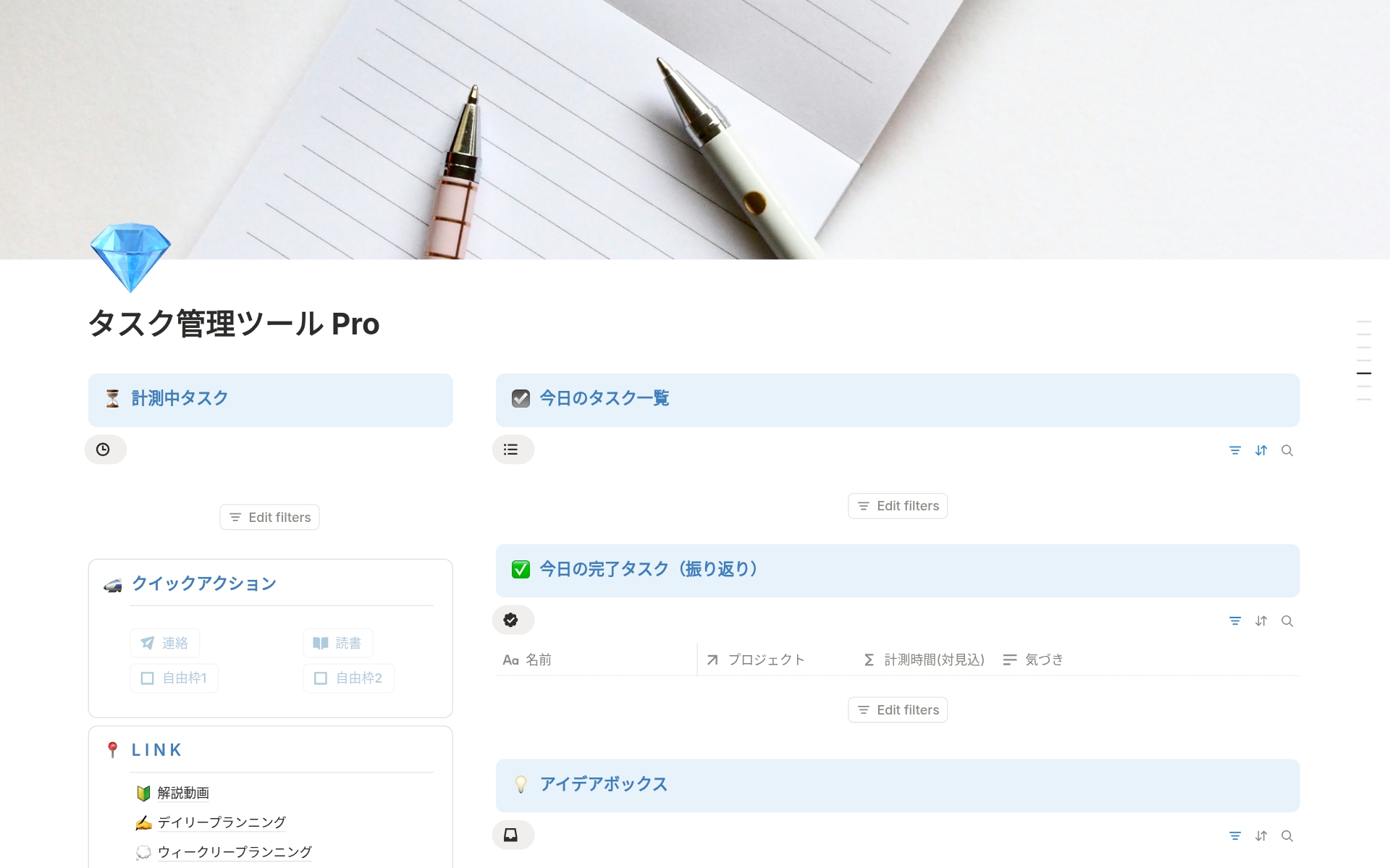Click the 名前 column header
Image resolution: width=1390 pixels, height=868 pixels.
[x=596, y=660]
